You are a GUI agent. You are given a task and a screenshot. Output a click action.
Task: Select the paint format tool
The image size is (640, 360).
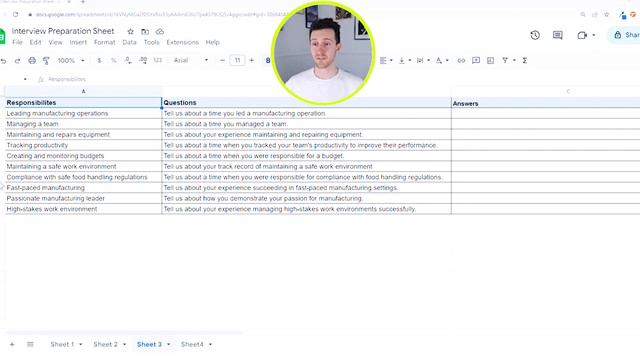click(x=46, y=61)
